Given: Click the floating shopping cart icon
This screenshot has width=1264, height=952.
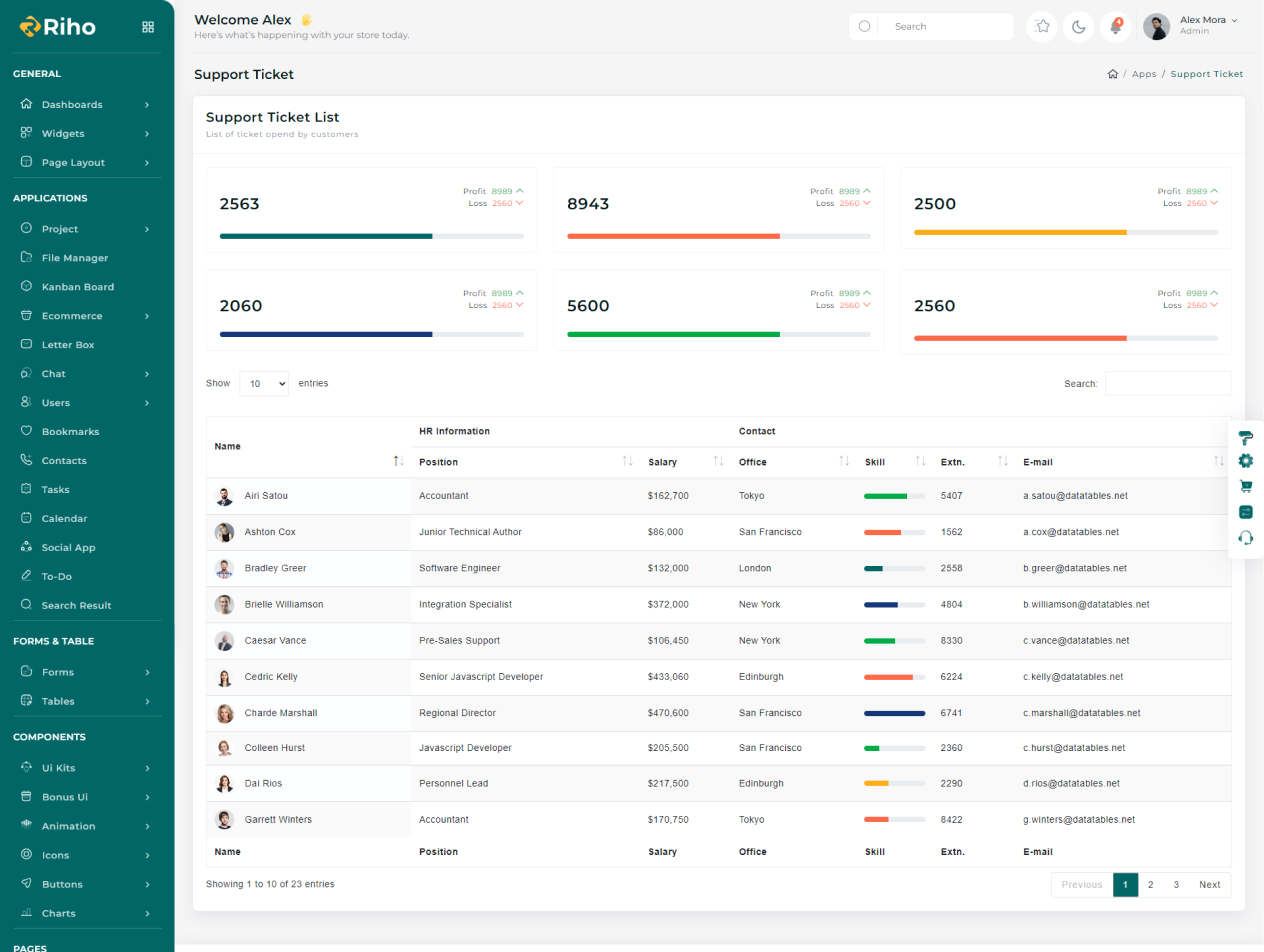Looking at the screenshot, I should tap(1245, 487).
